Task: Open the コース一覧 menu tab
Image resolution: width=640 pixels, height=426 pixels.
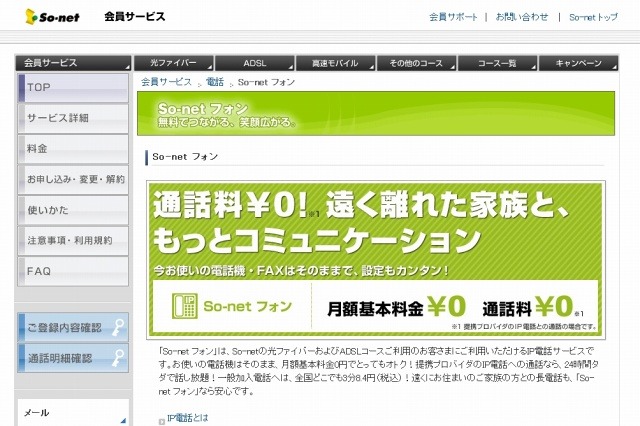Action: tap(498, 63)
